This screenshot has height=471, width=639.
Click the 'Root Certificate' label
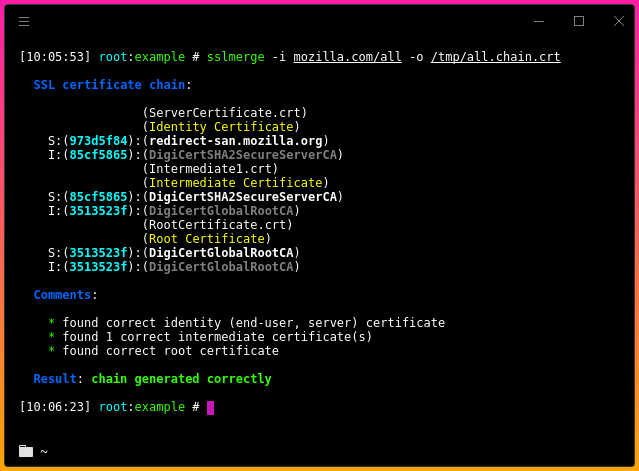coord(207,239)
